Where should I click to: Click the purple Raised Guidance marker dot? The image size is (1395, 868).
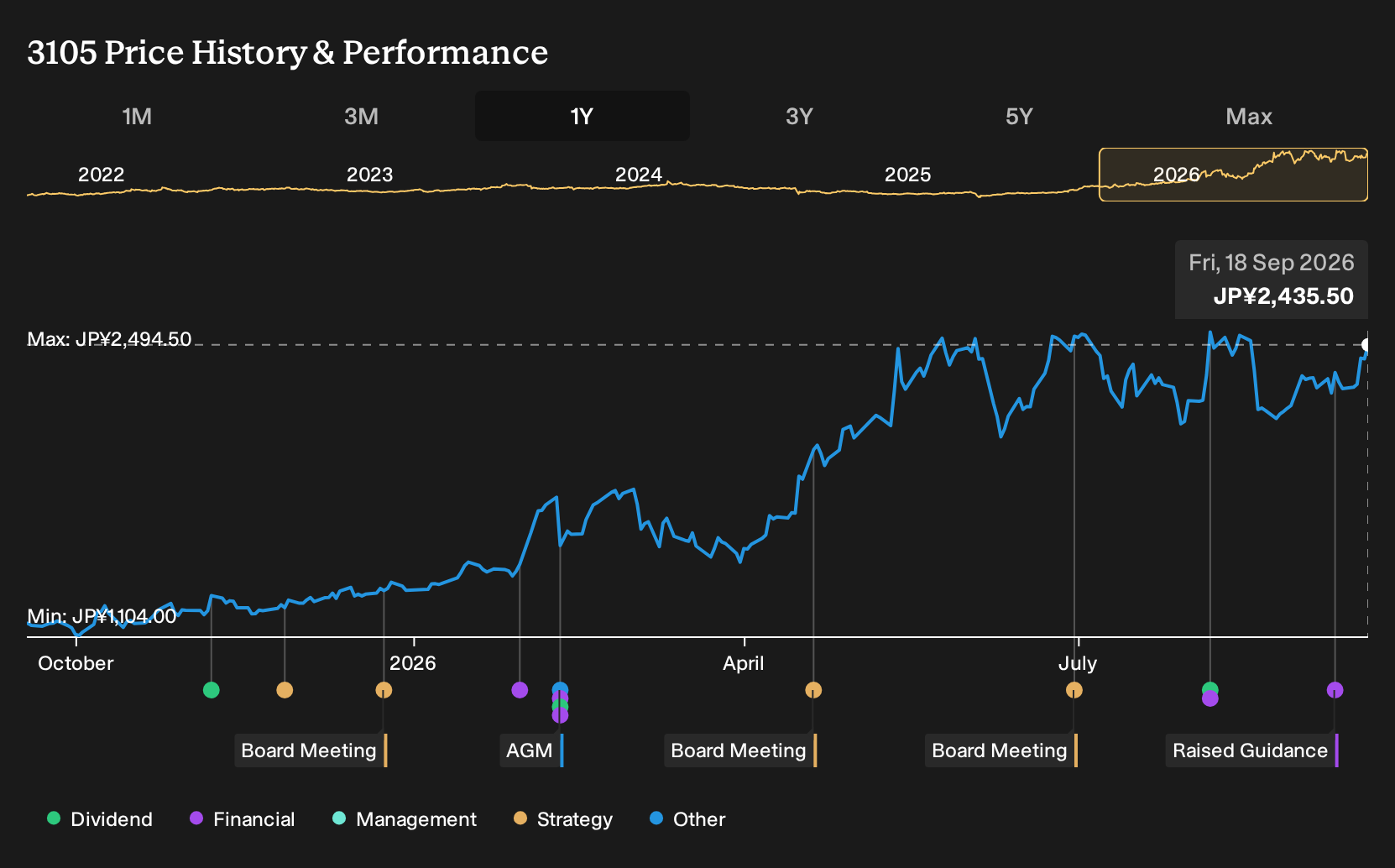(1335, 690)
